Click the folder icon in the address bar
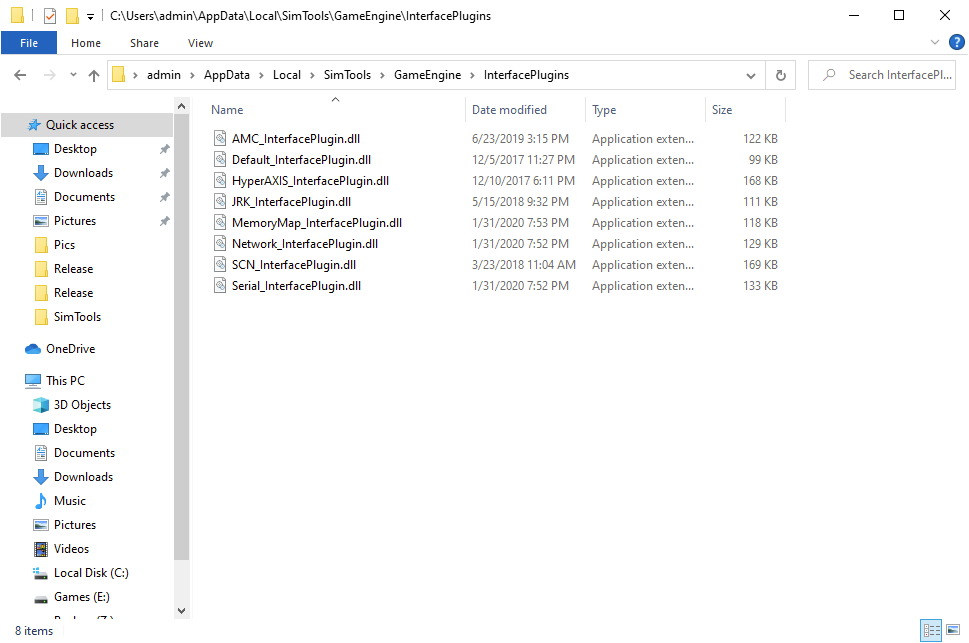The height and width of the screenshot is (643, 969). (x=119, y=75)
